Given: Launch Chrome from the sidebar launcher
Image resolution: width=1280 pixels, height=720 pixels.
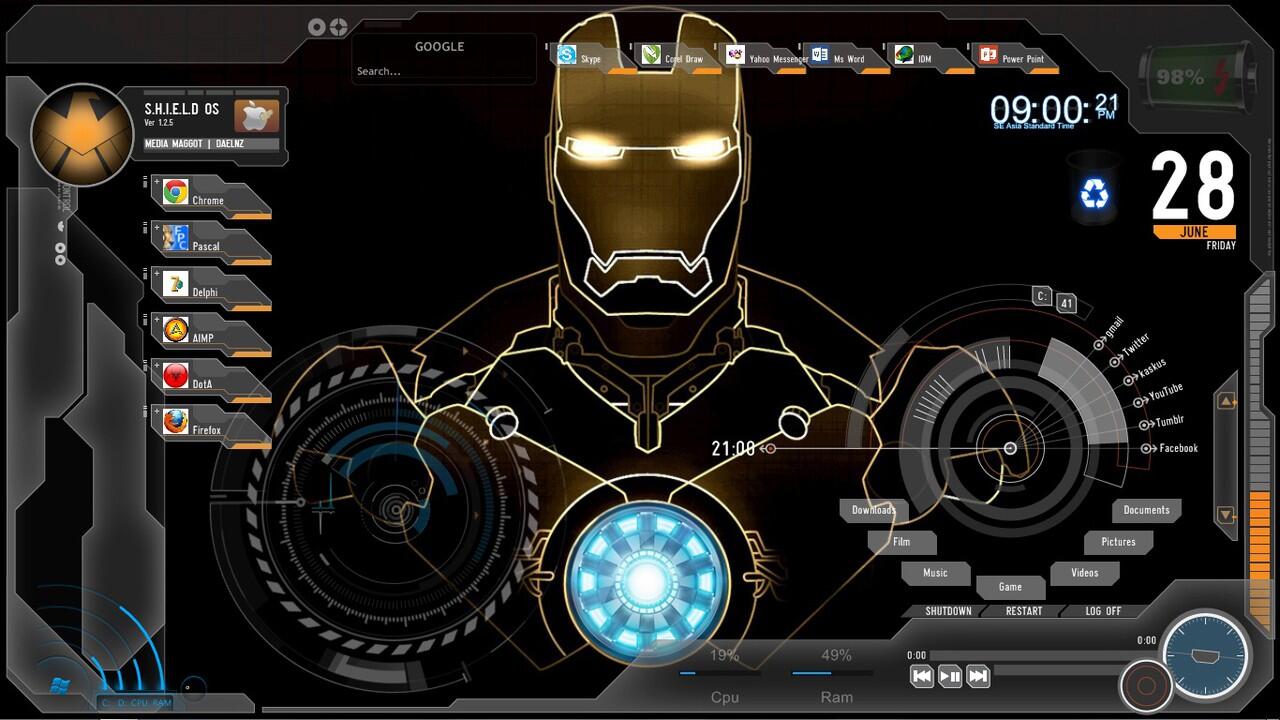Looking at the screenshot, I should (176, 192).
